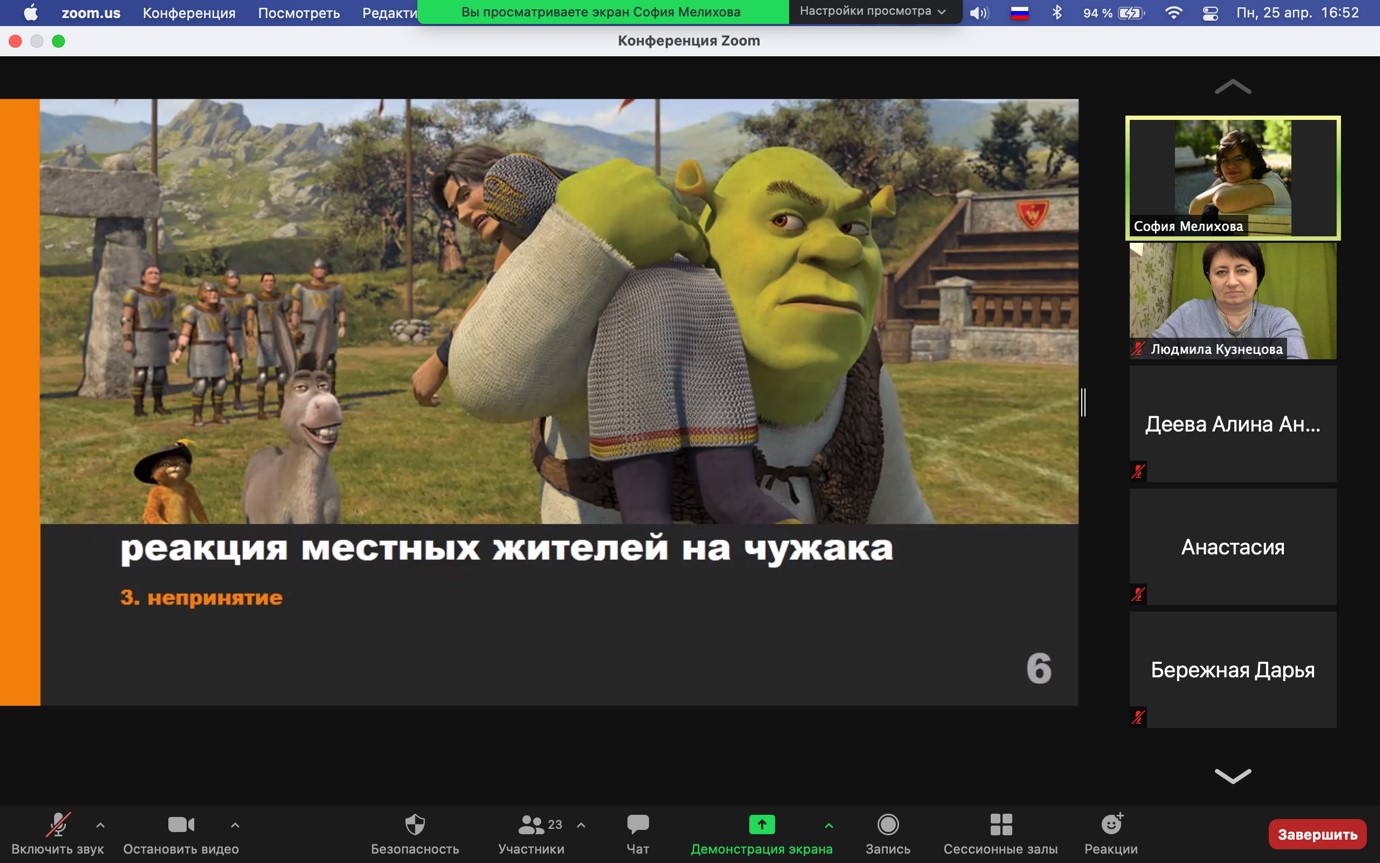Stop camera with Остановить видео
Viewport: 1380px width, 863px height.
pos(181,834)
